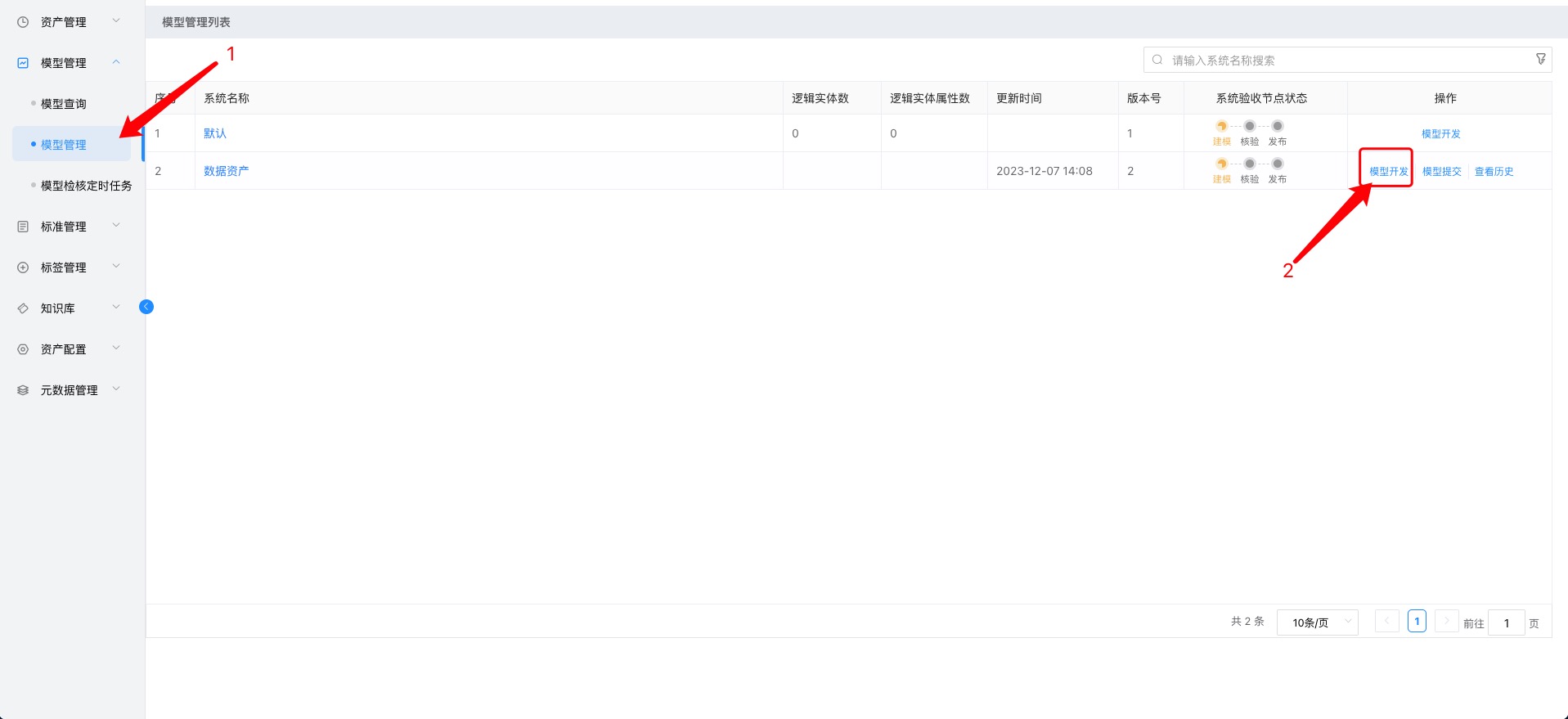Click the search magnifier icon
Image resolution: width=1568 pixels, height=719 pixels.
1157,60
